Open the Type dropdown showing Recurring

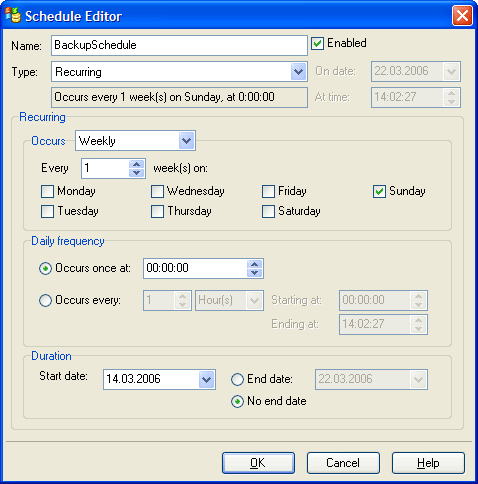(298, 71)
